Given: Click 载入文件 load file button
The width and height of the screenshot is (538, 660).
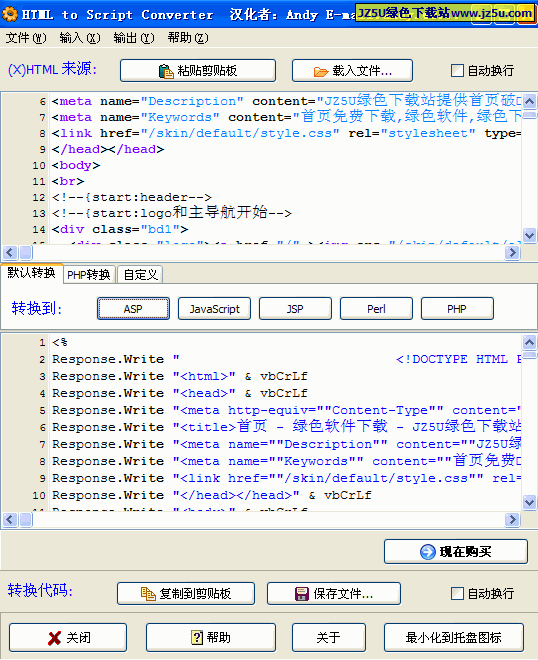Looking at the screenshot, I should click(x=352, y=70).
